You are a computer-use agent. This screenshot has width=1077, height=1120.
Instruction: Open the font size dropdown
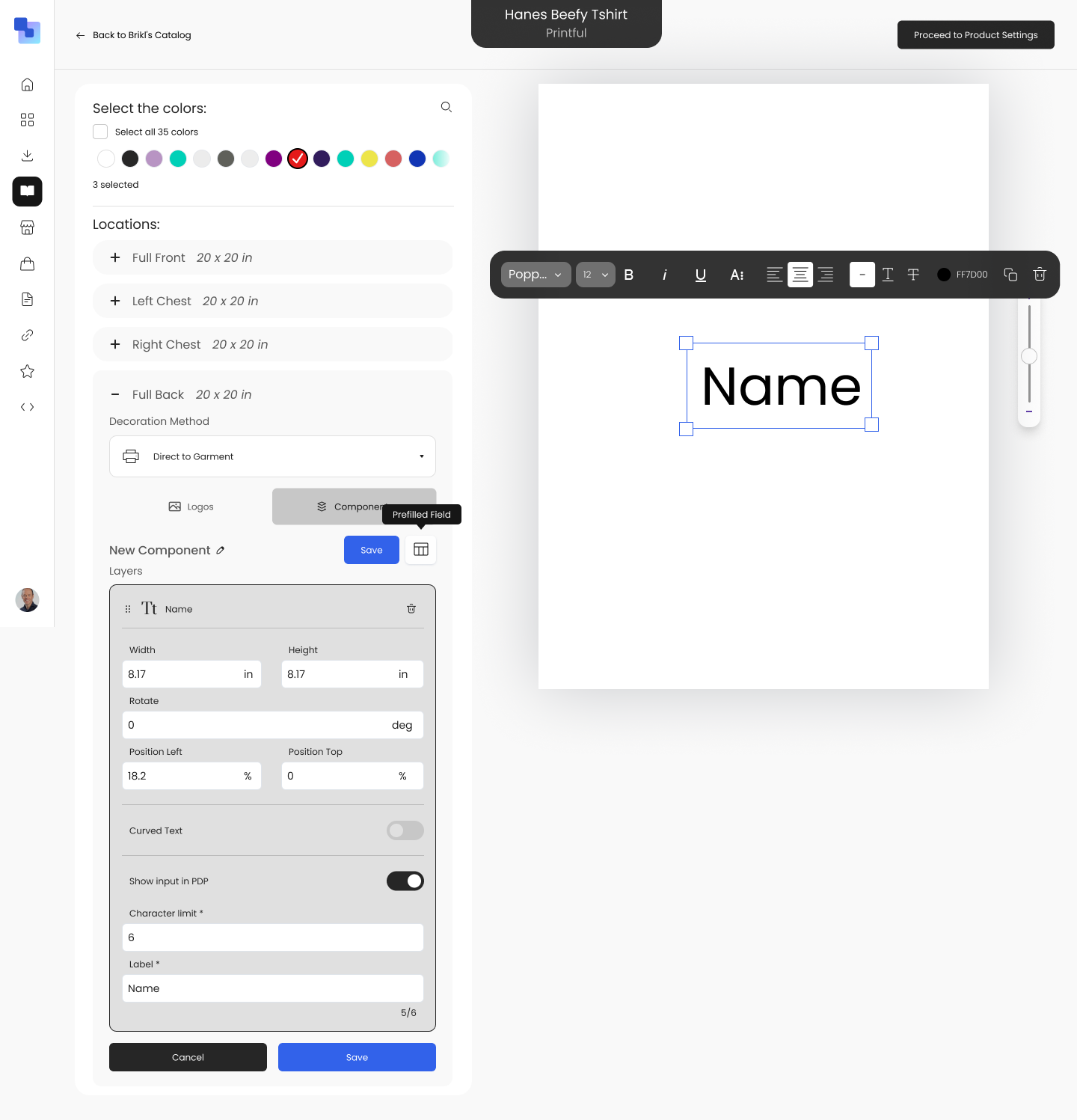point(595,275)
